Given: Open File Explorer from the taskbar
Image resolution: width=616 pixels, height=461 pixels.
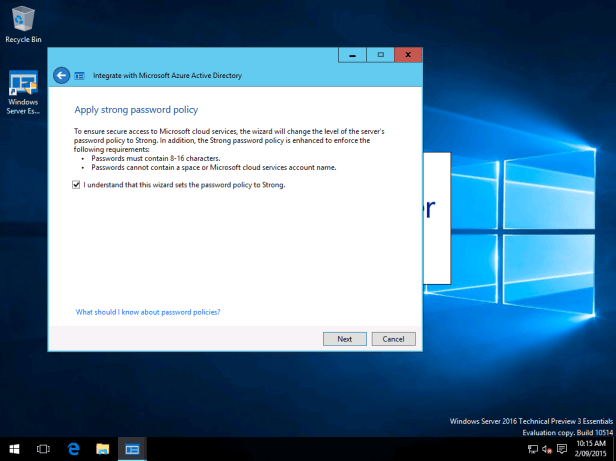Looking at the screenshot, I should coord(102,450).
